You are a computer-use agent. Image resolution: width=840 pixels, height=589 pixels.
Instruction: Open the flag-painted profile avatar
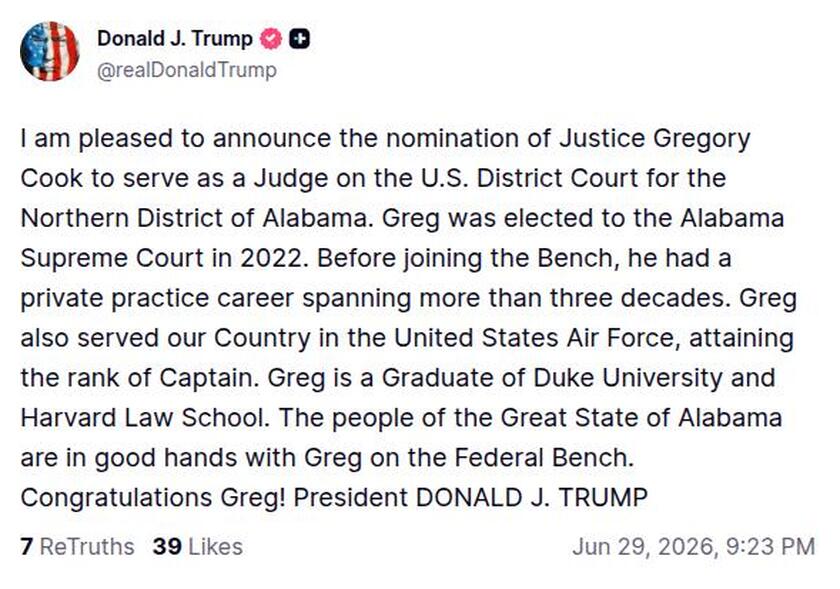coord(49,51)
